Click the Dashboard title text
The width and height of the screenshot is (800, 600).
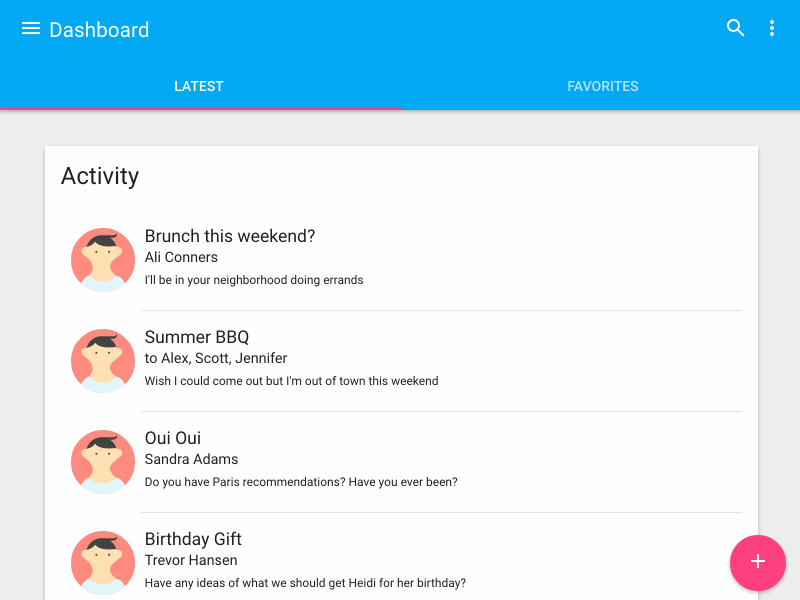(x=99, y=30)
